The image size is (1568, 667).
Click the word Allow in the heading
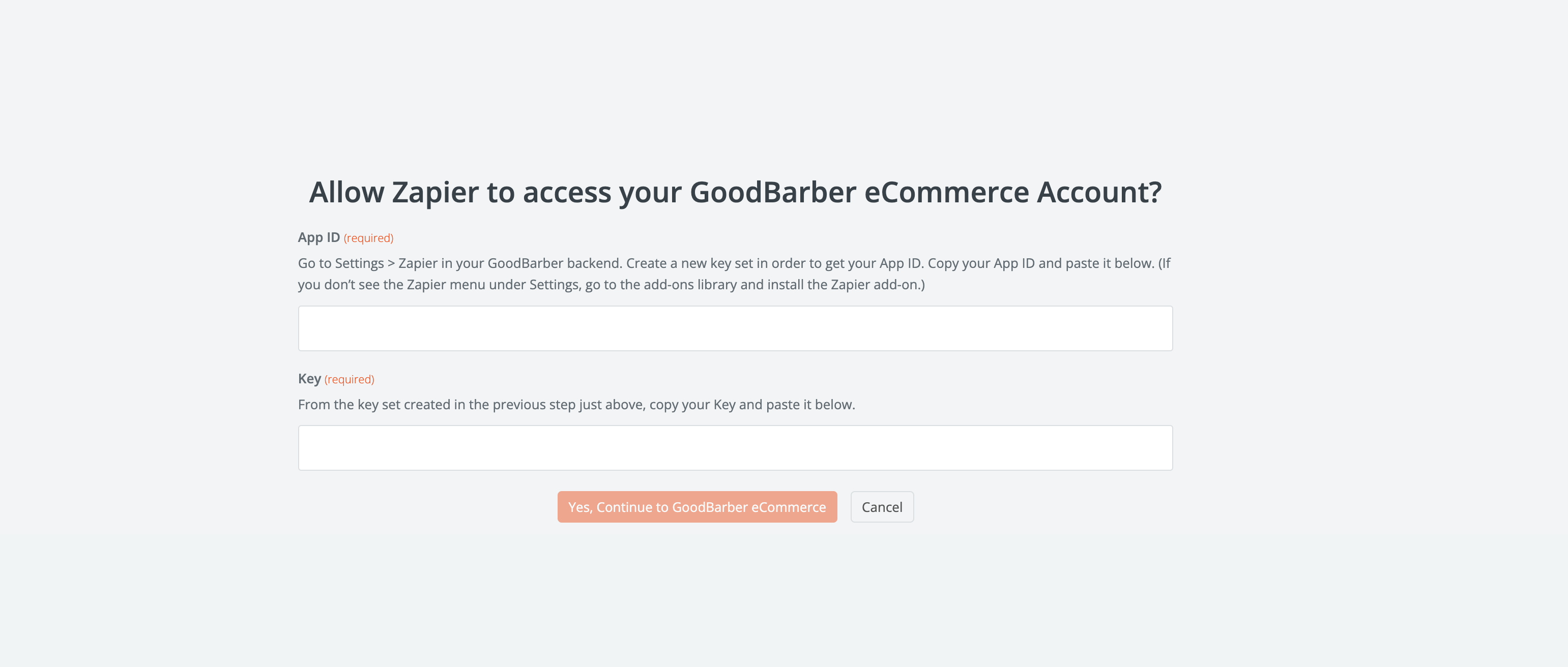pos(346,193)
